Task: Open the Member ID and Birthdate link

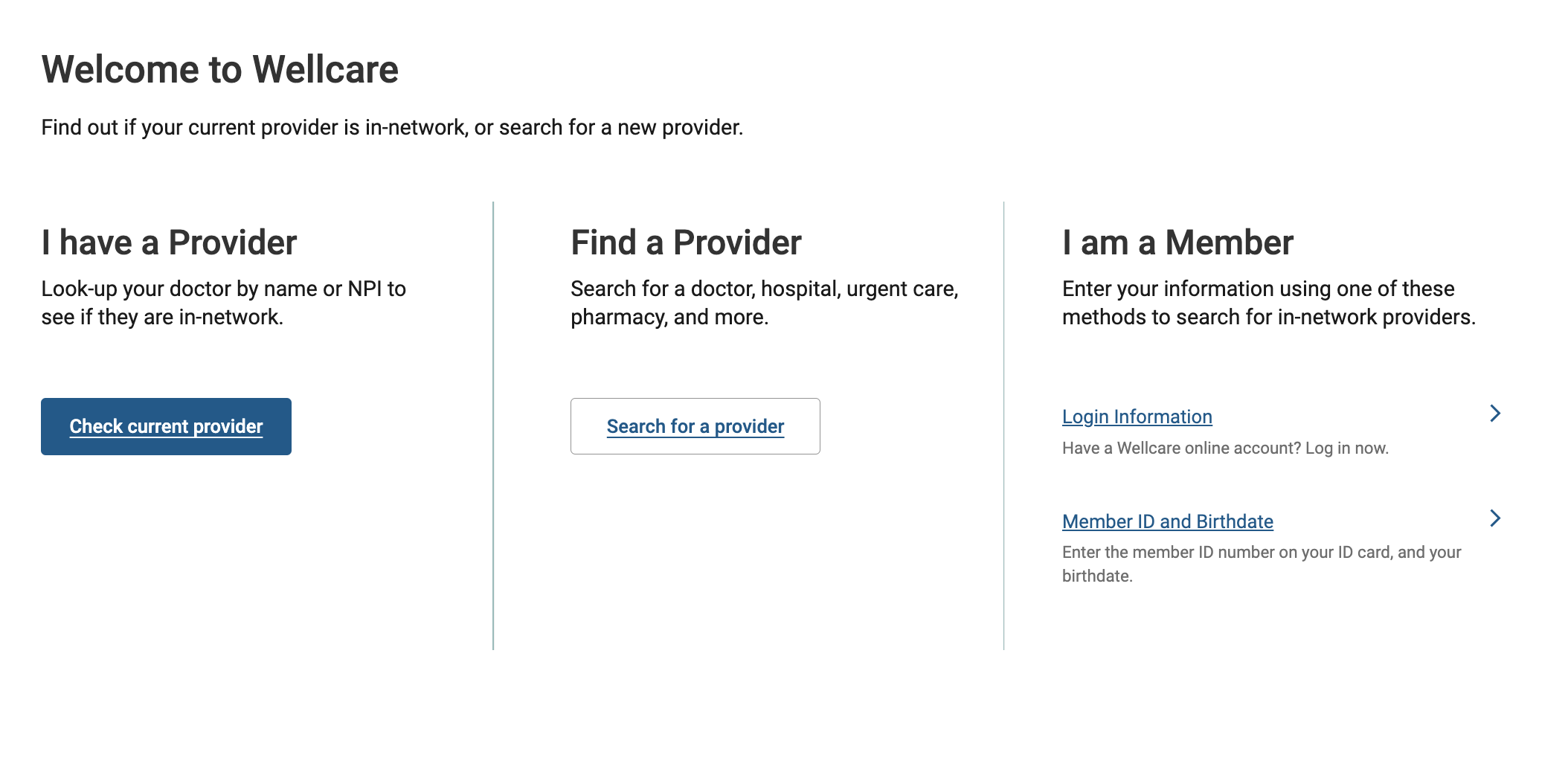Action: 1167,521
